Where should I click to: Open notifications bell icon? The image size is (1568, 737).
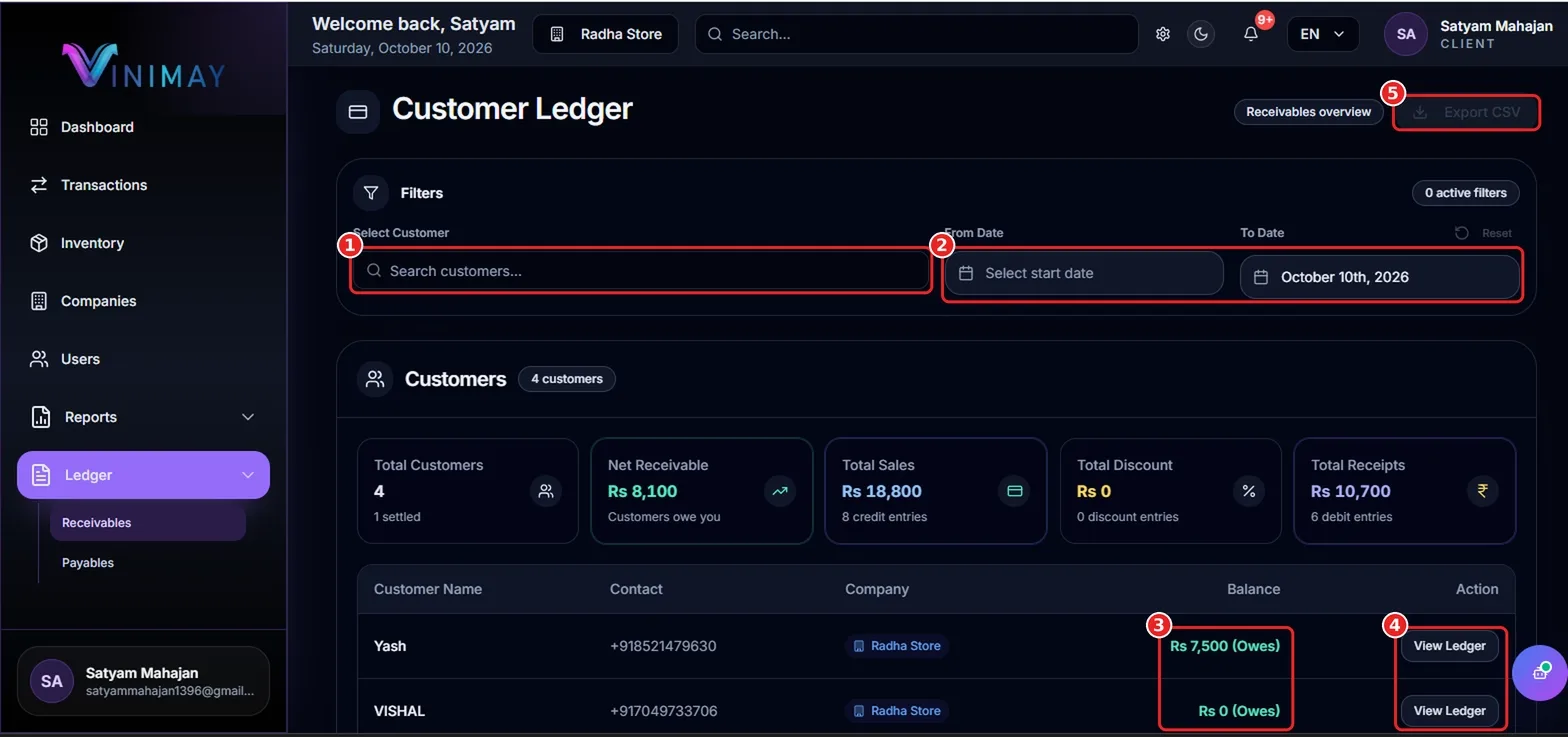click(x=1251, y=34)
